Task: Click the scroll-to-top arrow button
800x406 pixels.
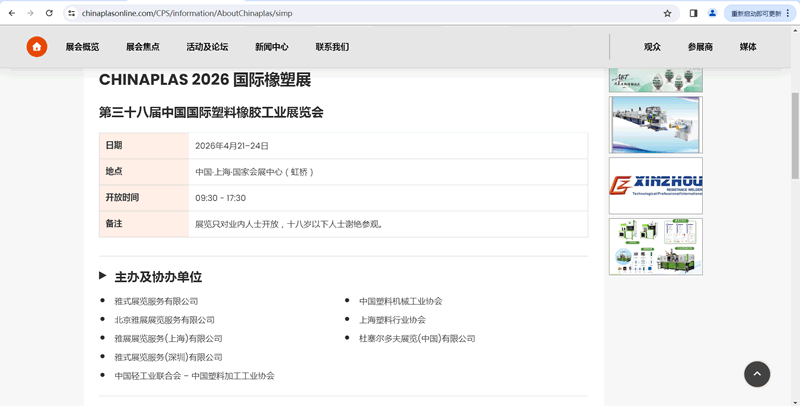Action: 756,373
